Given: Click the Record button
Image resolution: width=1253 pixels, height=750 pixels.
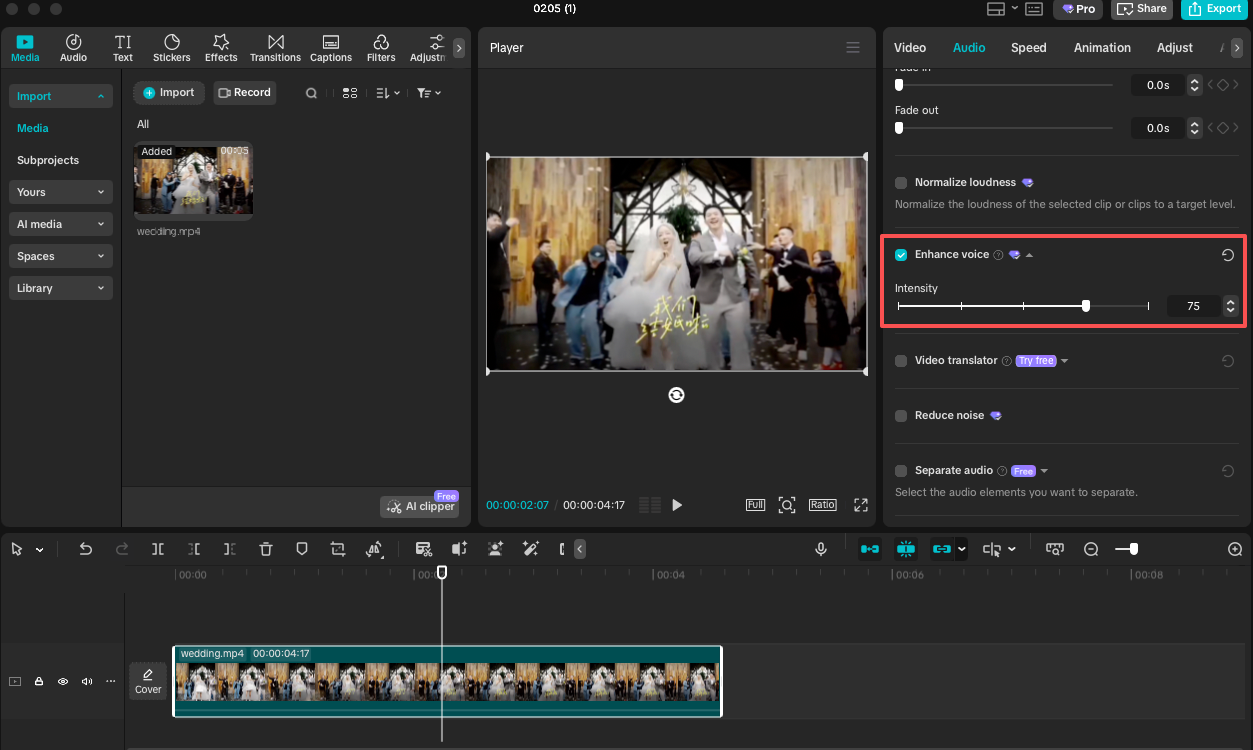Looking at the screenshot, I should (244, 93).
